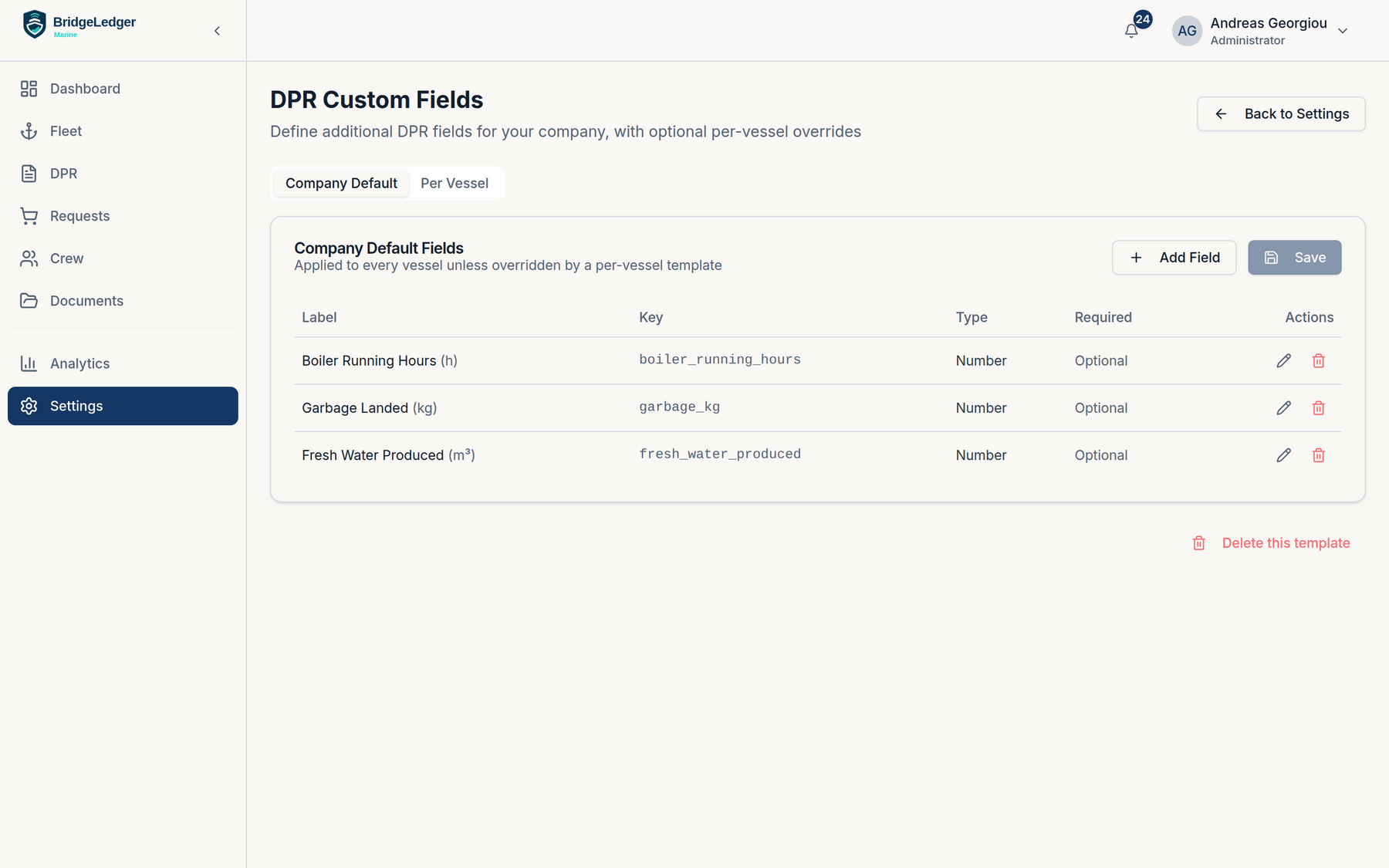Delete the Garbage Landed field
1389x868 pixels.
point(1318,407)
